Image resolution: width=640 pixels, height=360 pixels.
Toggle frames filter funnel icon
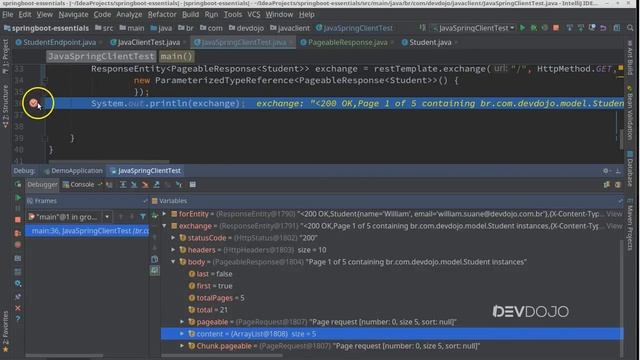(x=142, y=217)
